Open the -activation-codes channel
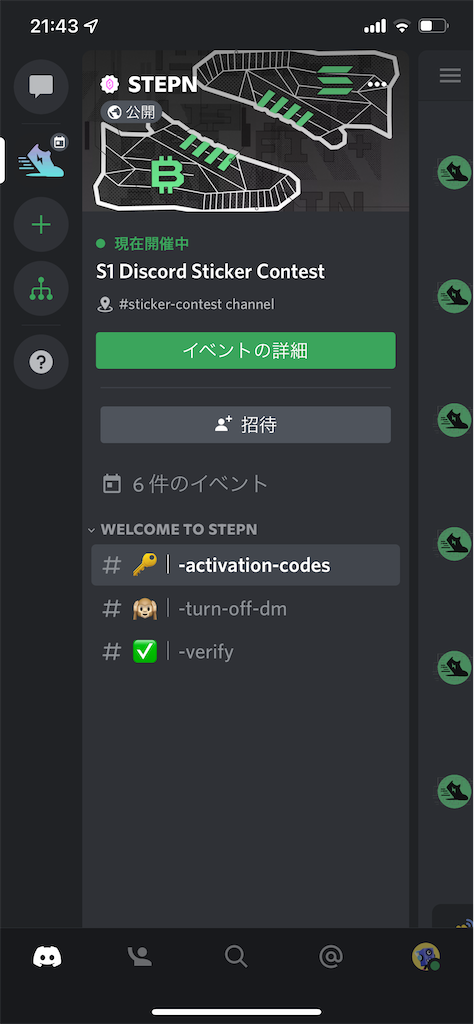Viewport: 474px width, 1024px height. coord(245,565)
